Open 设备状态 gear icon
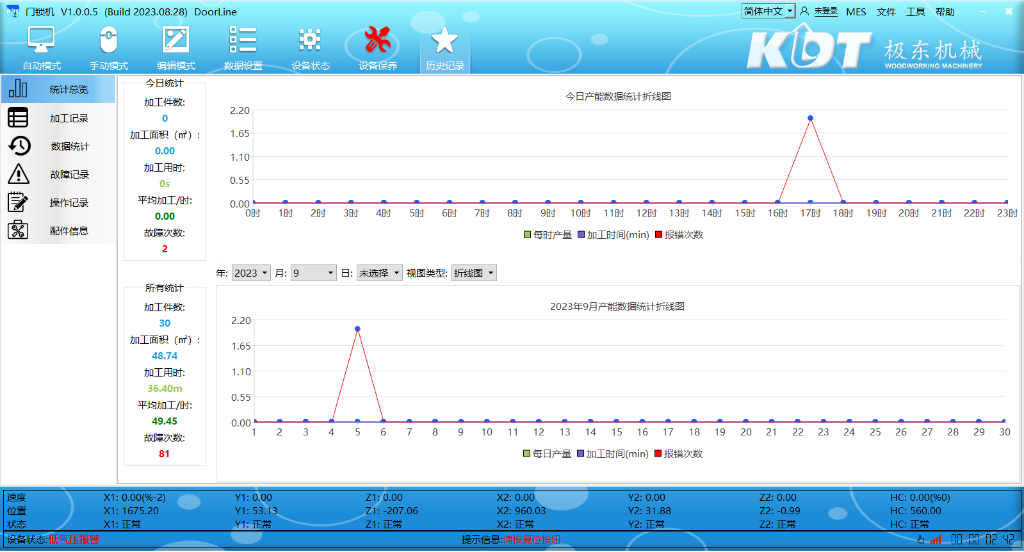The width and height of the screenshot is (1024, 552). [x=310, y=47]
